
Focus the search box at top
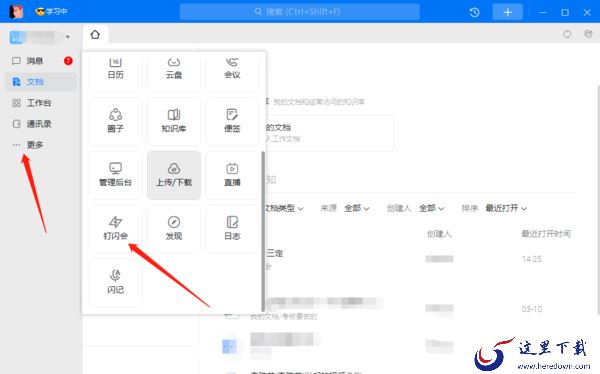300,11
